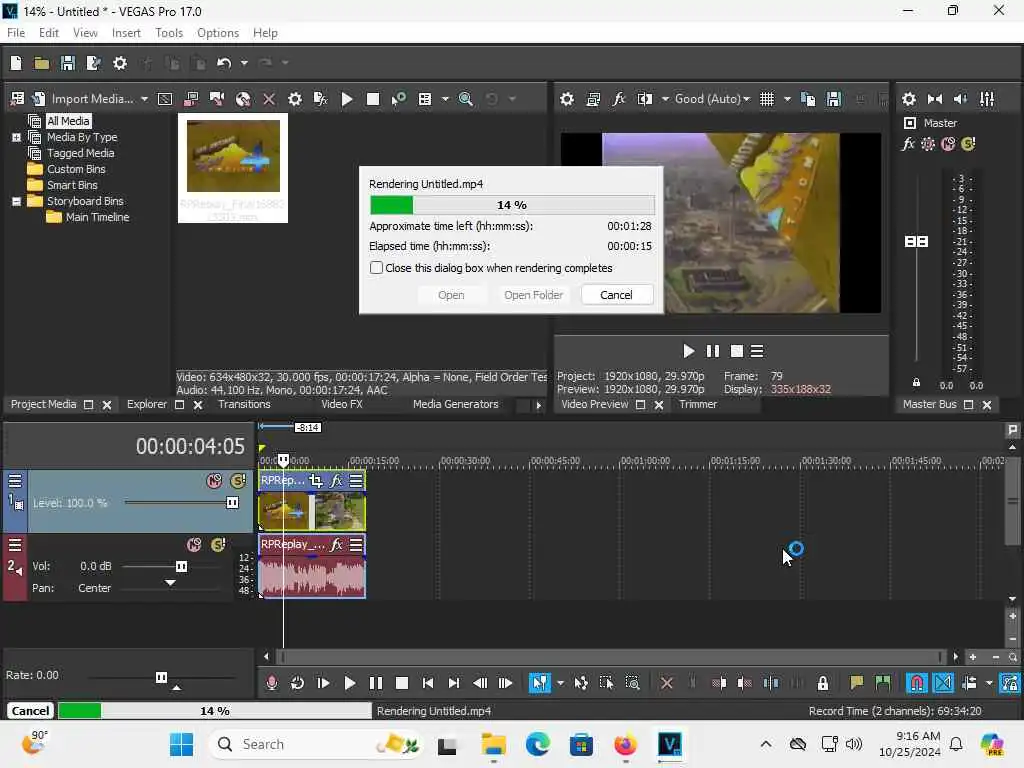
Task: Open media search magnifier icon
Action: [x=466, y=99]
